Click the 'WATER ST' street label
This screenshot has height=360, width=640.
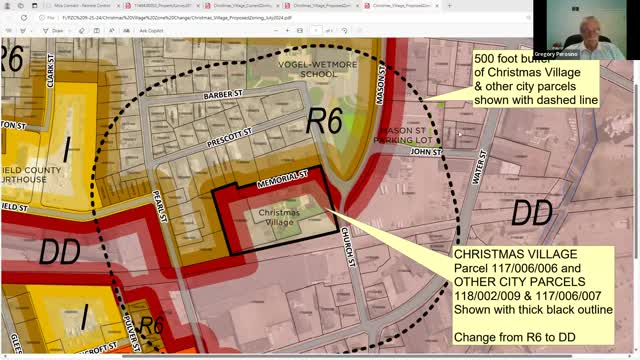(x=480, y=167)
